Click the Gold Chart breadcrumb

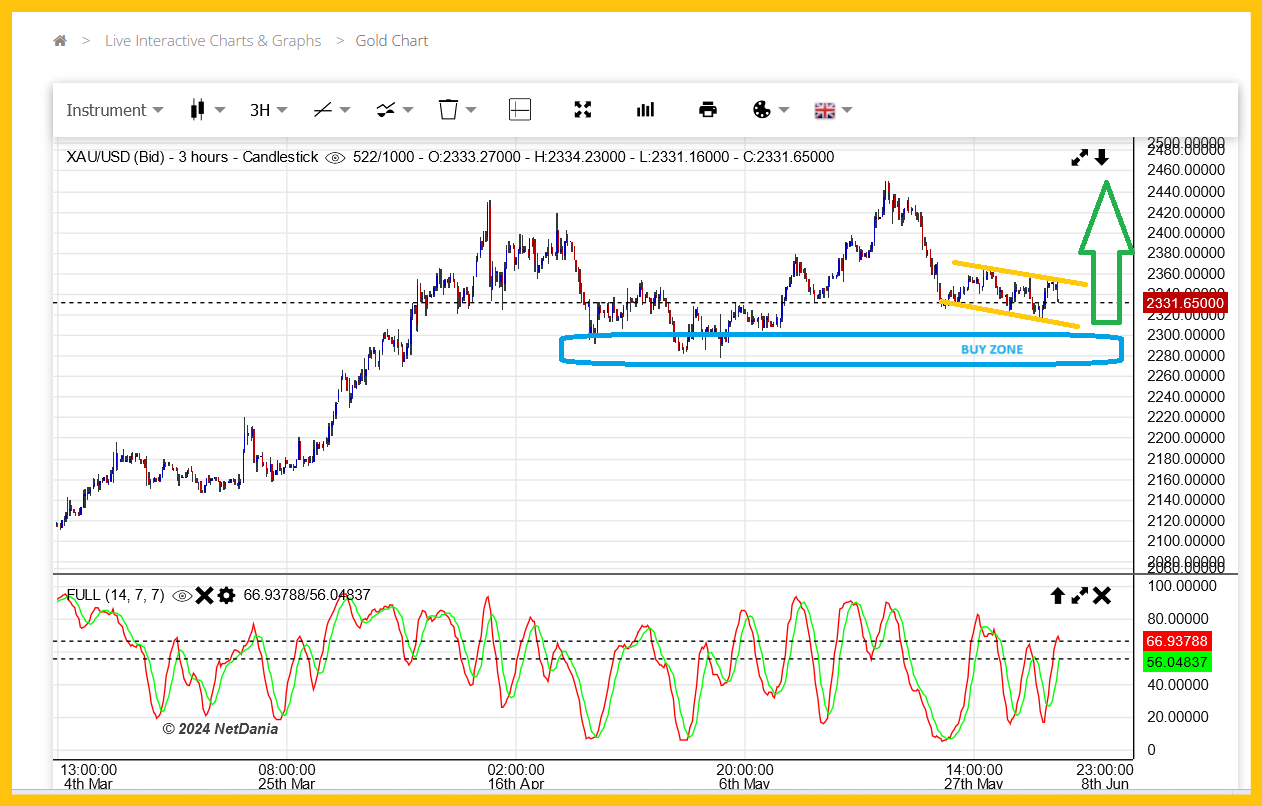click(x=392, y=41)
